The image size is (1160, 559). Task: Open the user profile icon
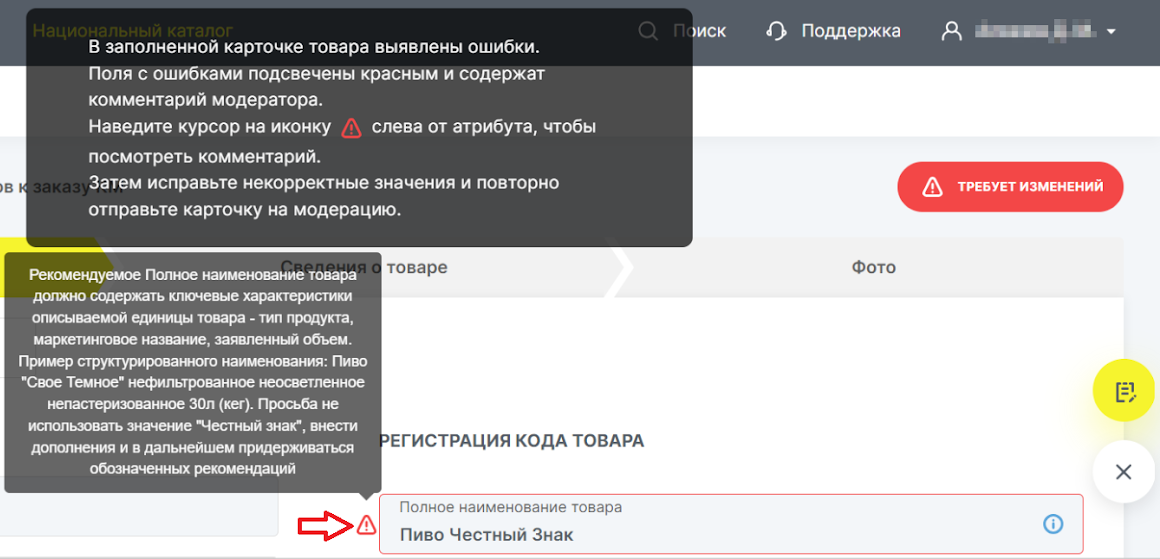click(951, 31)
